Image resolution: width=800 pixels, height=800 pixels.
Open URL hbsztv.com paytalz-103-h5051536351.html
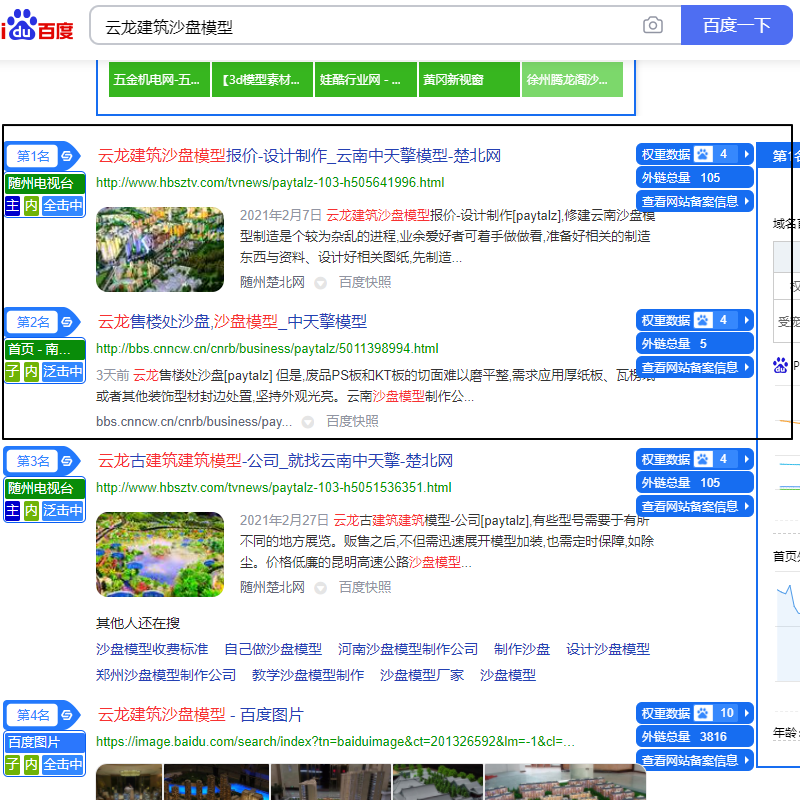click(x=274, y=488)
